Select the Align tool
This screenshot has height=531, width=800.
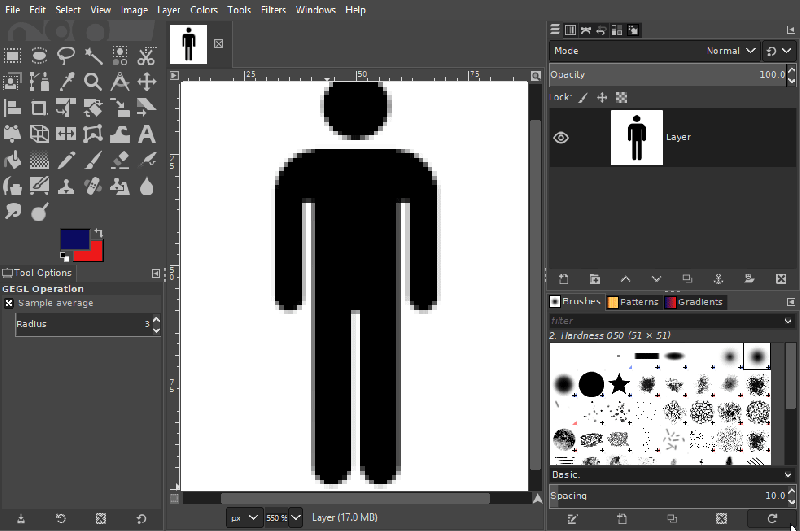point(12,108)
